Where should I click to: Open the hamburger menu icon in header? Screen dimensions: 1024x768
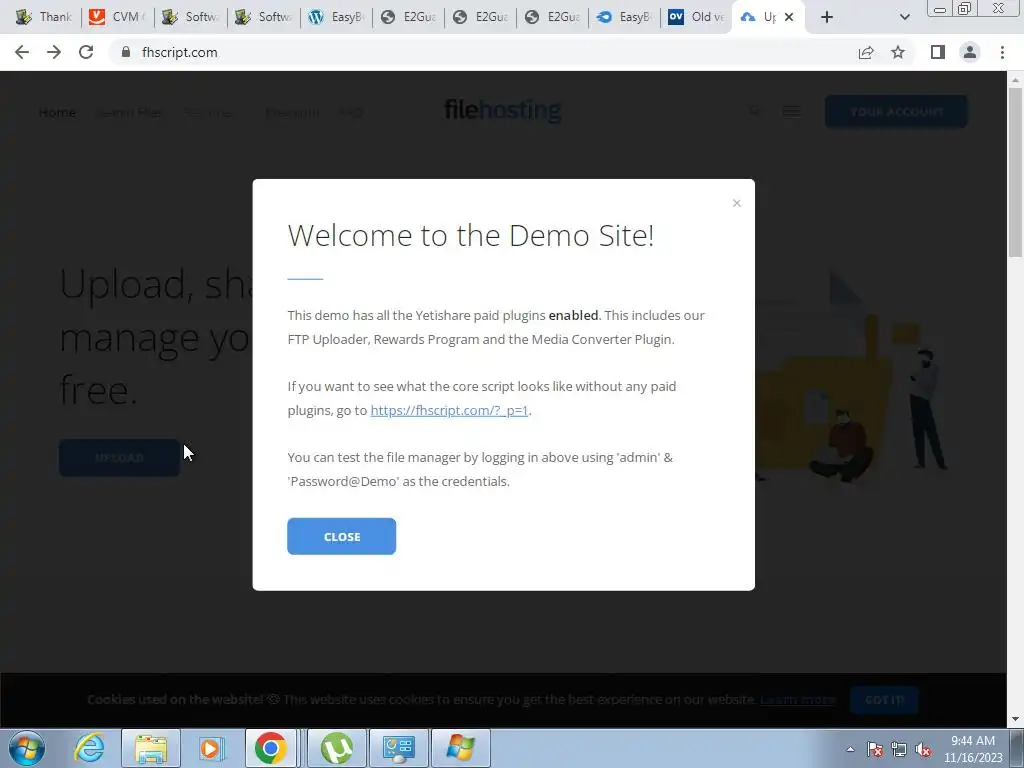pos(792,112)
